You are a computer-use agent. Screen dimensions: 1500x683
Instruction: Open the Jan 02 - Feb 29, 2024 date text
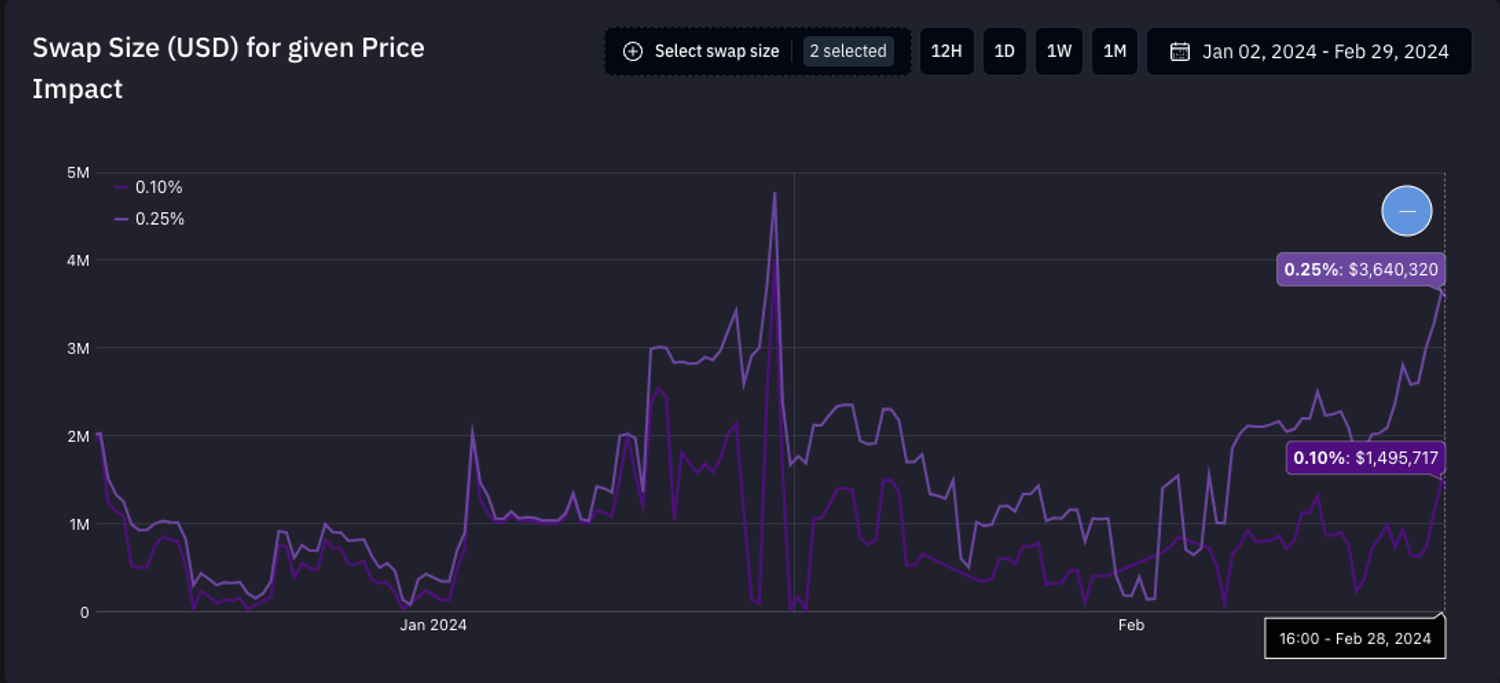(1324, 51)
